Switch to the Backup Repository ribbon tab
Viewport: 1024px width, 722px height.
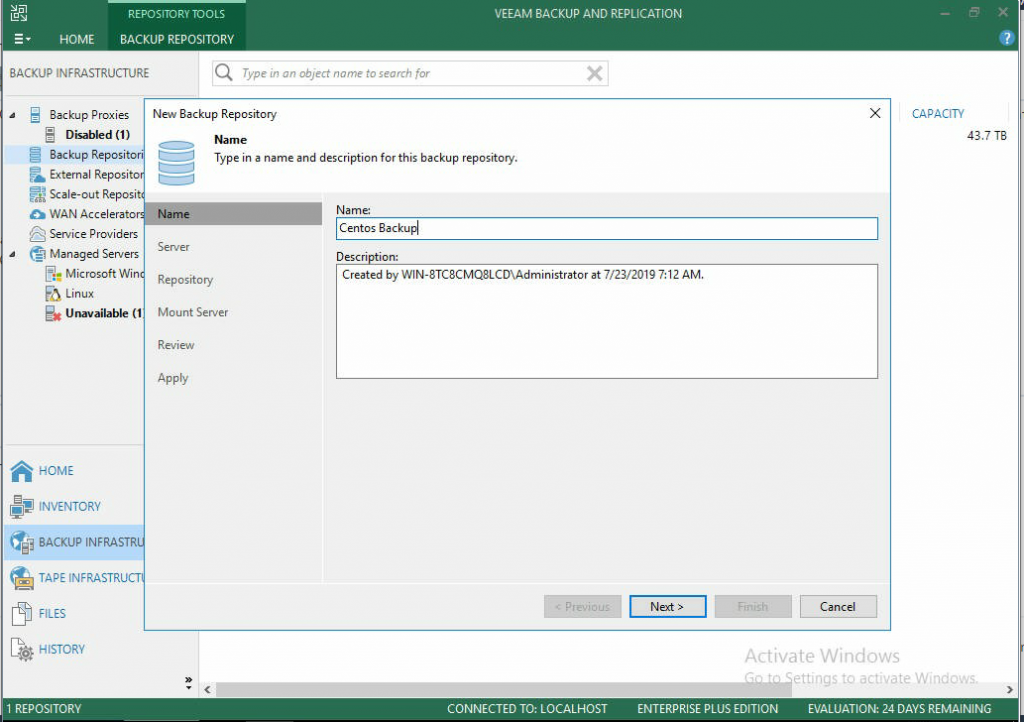click(177, 39)
